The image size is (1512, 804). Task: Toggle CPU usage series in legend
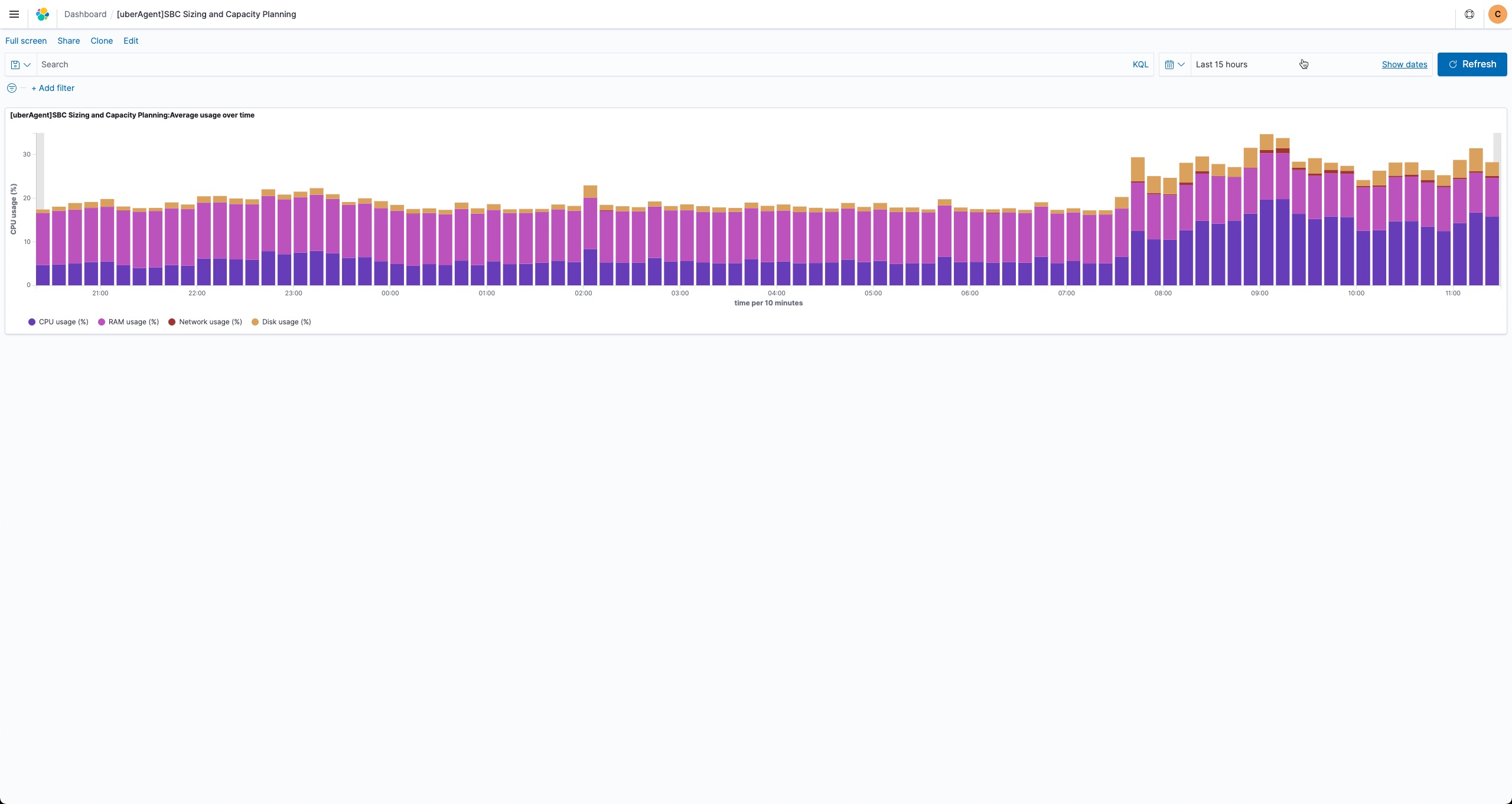coord(63,322)
